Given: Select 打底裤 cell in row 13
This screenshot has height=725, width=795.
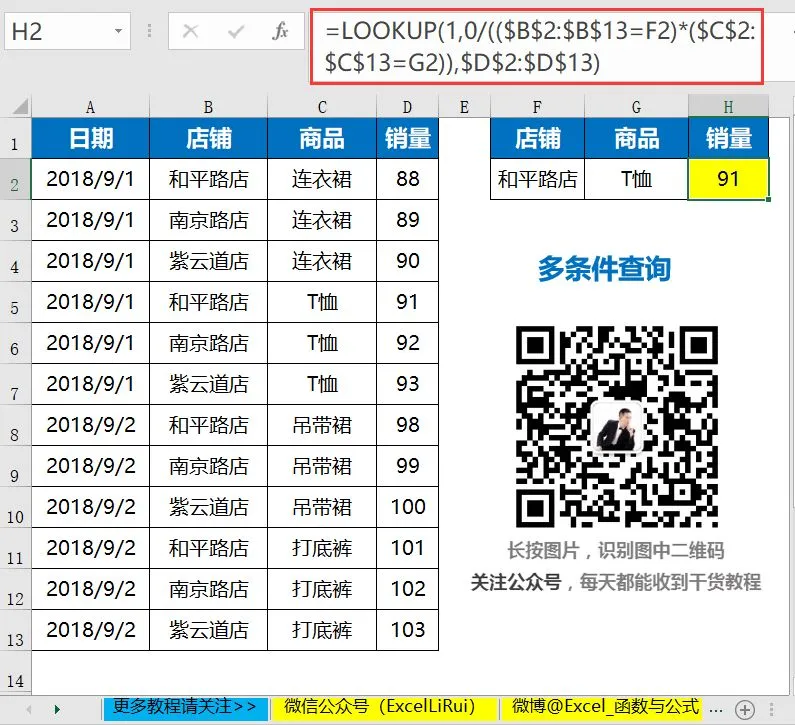Looking at the screenshot, I should pos(322,630).
